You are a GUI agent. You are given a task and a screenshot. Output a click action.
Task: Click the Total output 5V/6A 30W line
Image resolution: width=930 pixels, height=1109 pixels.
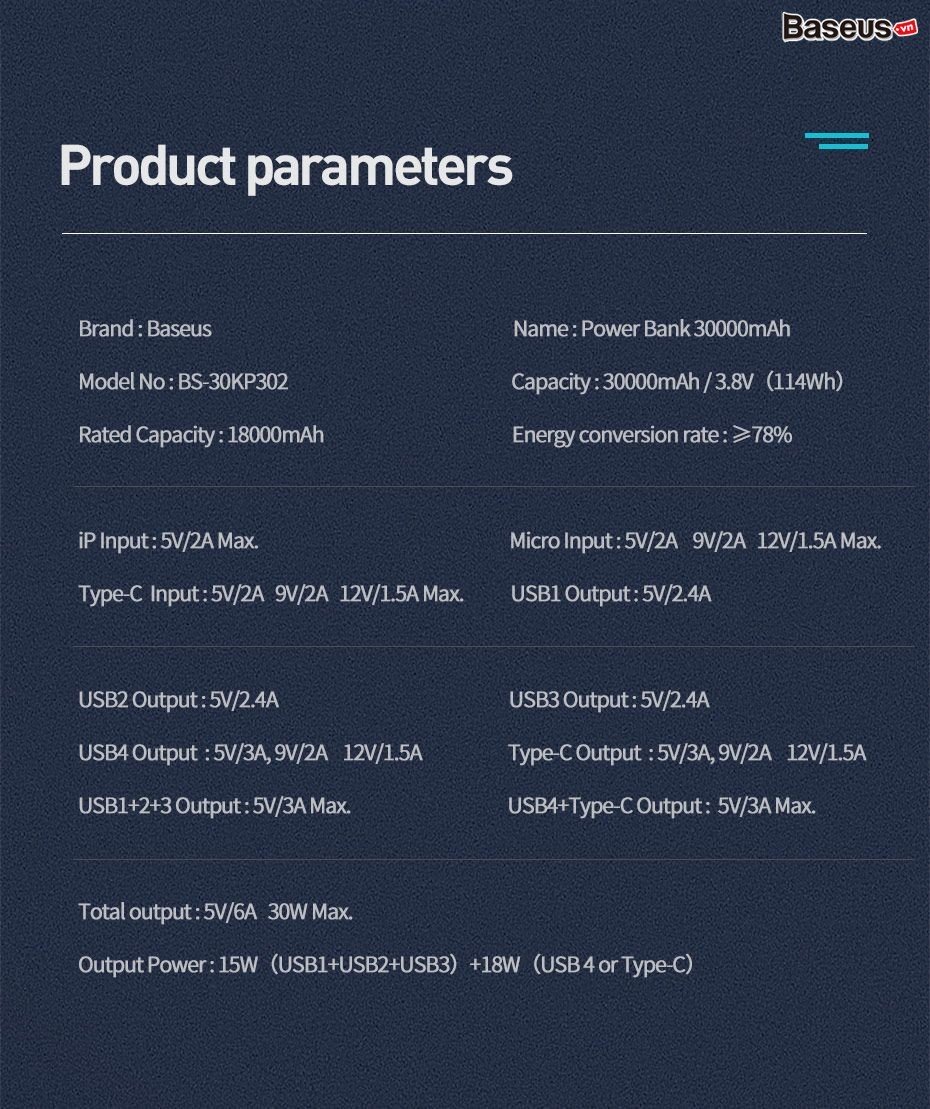click(x=215, y=912)
